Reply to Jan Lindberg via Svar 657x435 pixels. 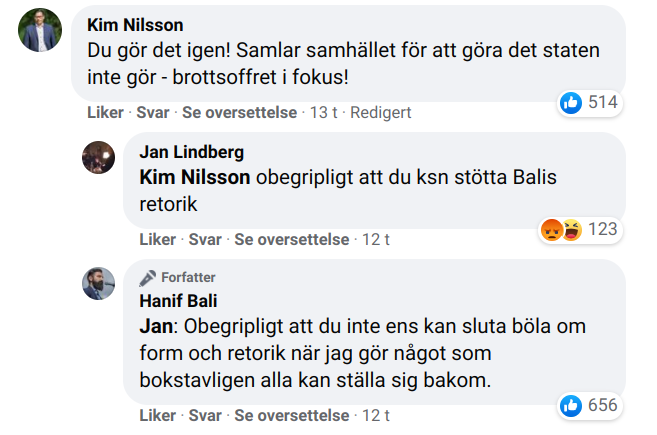(206, 240)
